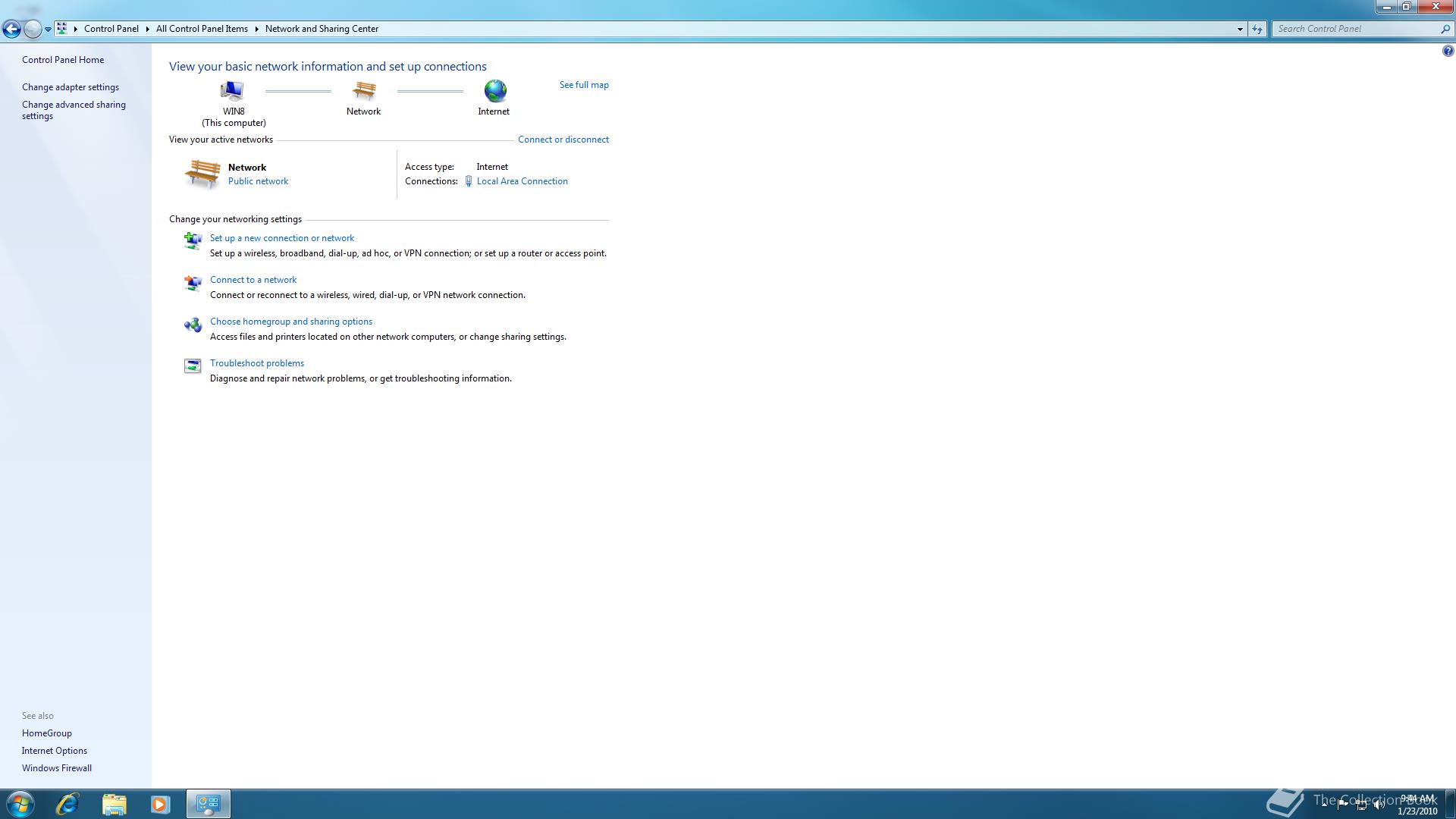Viewport: 1456px width, 819px height.
Task: Open the See full map link
Action: click(584, 85)
